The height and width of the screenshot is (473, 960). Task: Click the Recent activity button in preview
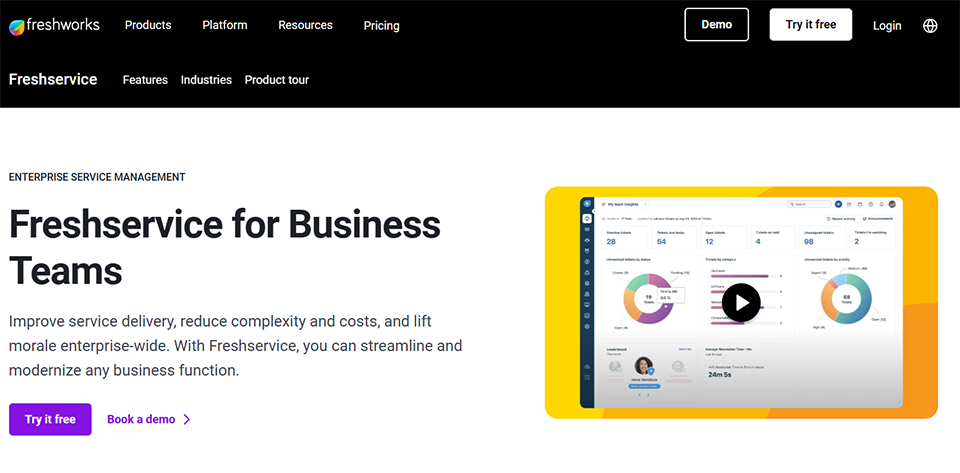point(841,218)
